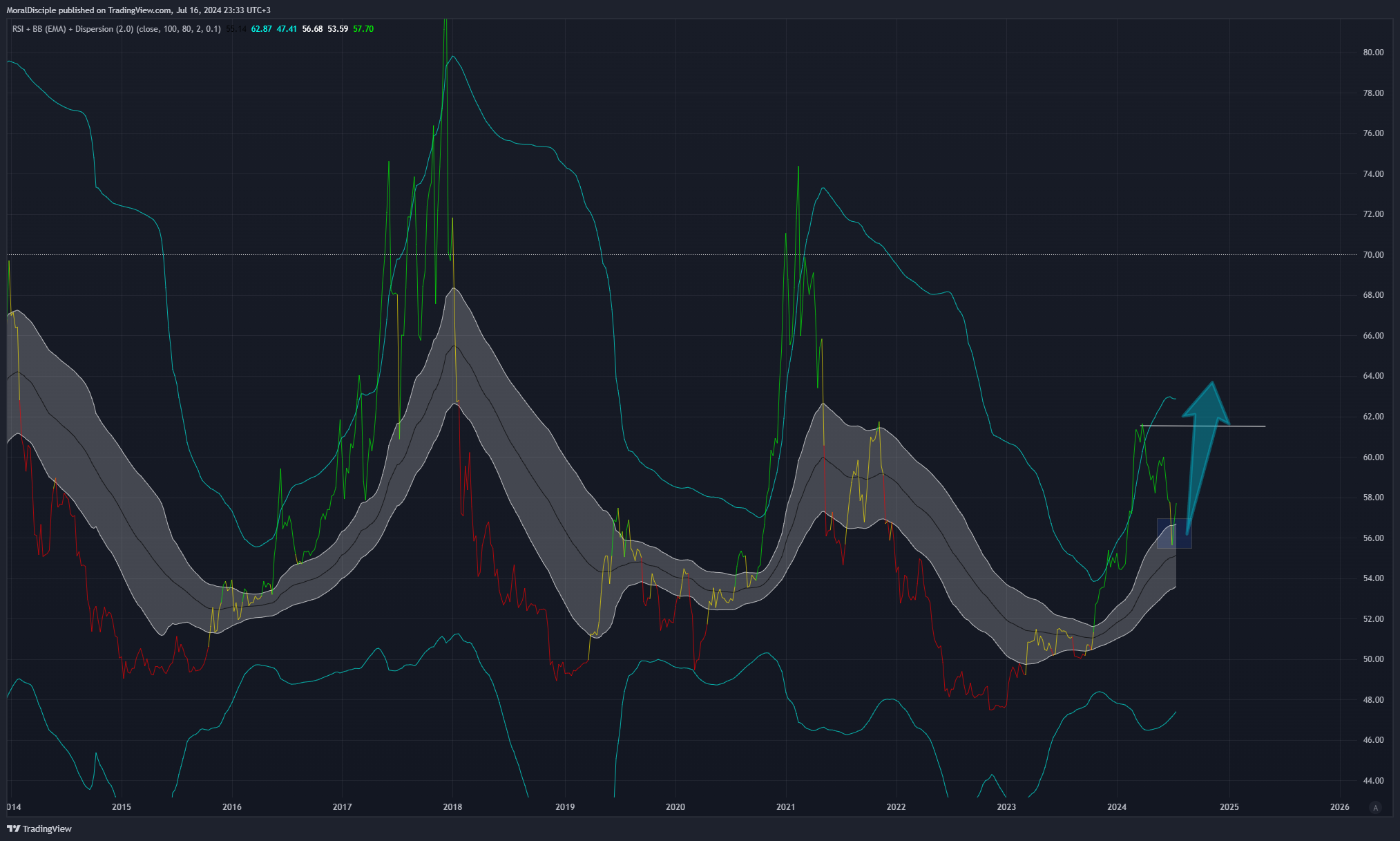The width and height of the screenshot is (1400, 841).
Task: Click the 2024 label on the time axis
Action: point(1117,807)
